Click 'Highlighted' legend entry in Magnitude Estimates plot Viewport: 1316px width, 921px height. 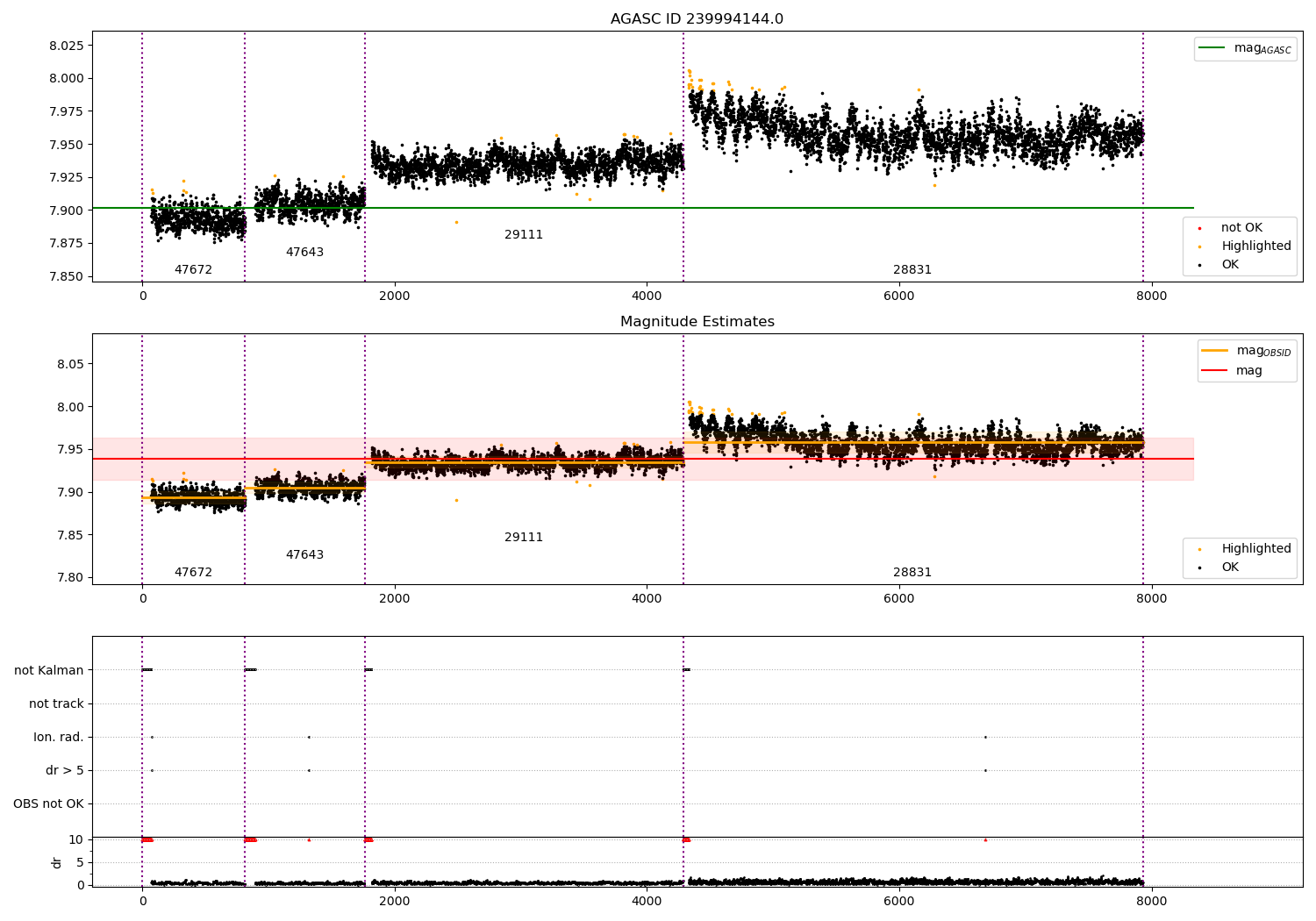[x=1245, y=548]
